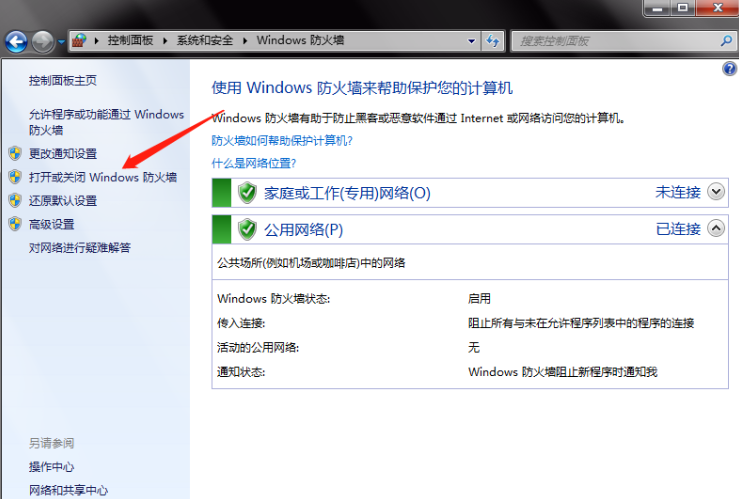Expand arrow before 控制面板 breadcrumb
Viewport: 739px width, 499px height.
96,41
